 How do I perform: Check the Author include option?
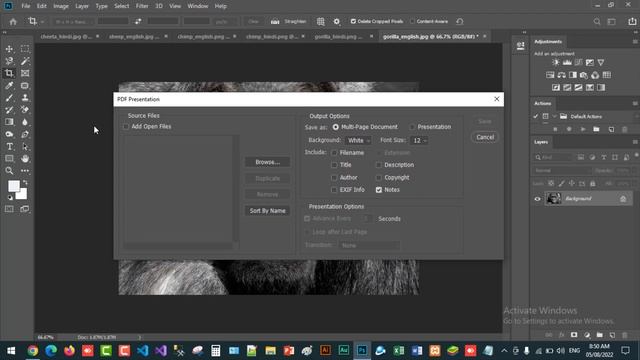click(334, 178)
